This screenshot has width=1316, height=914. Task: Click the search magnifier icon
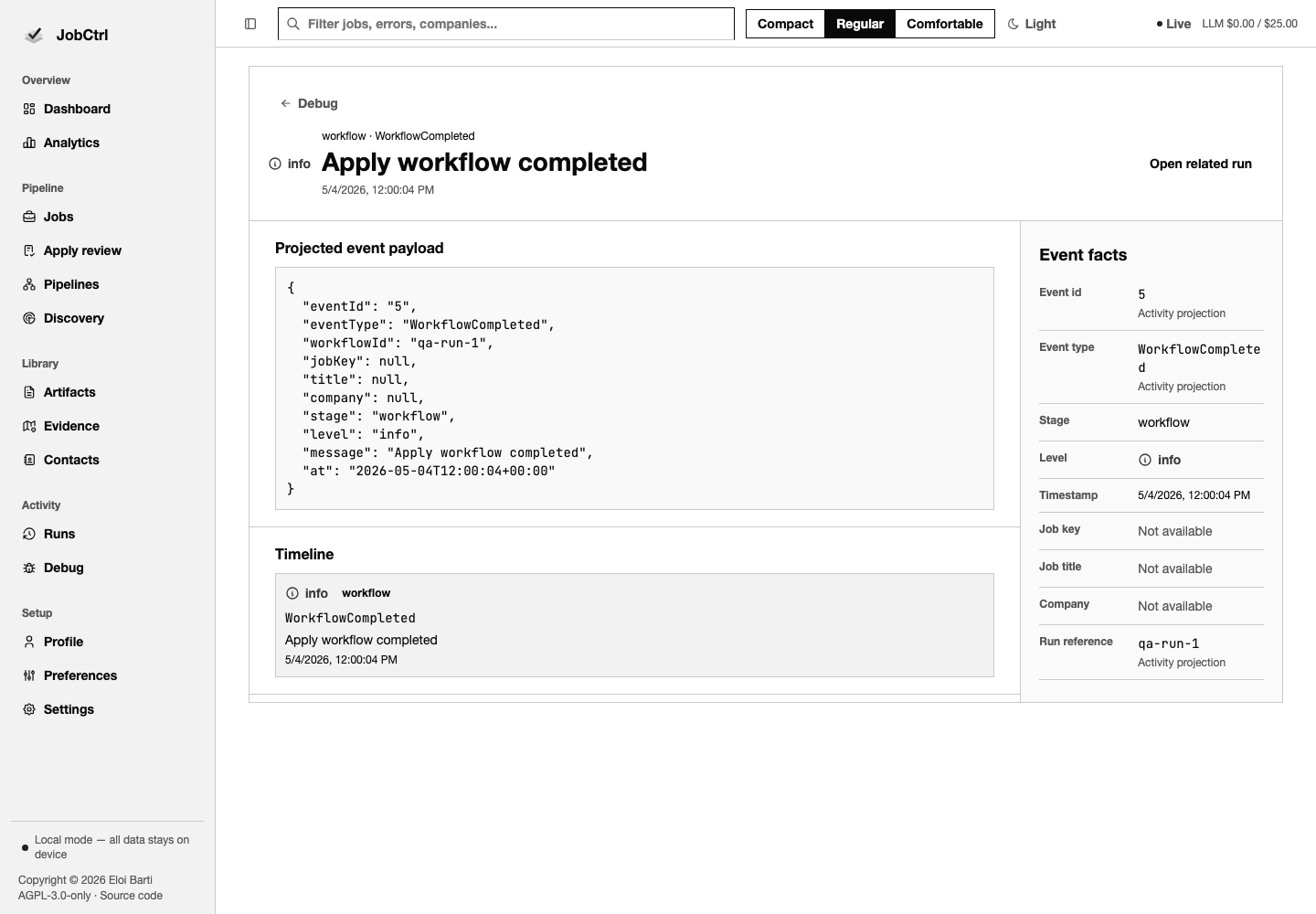[x=293, y=24]
